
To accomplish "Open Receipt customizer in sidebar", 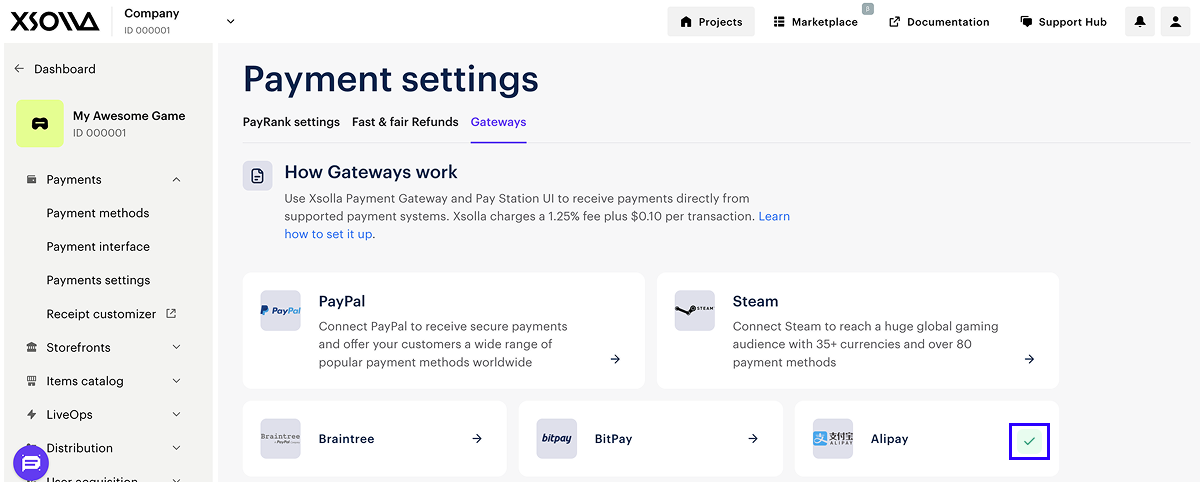I will pyautogui.click(x=101, y=314).
